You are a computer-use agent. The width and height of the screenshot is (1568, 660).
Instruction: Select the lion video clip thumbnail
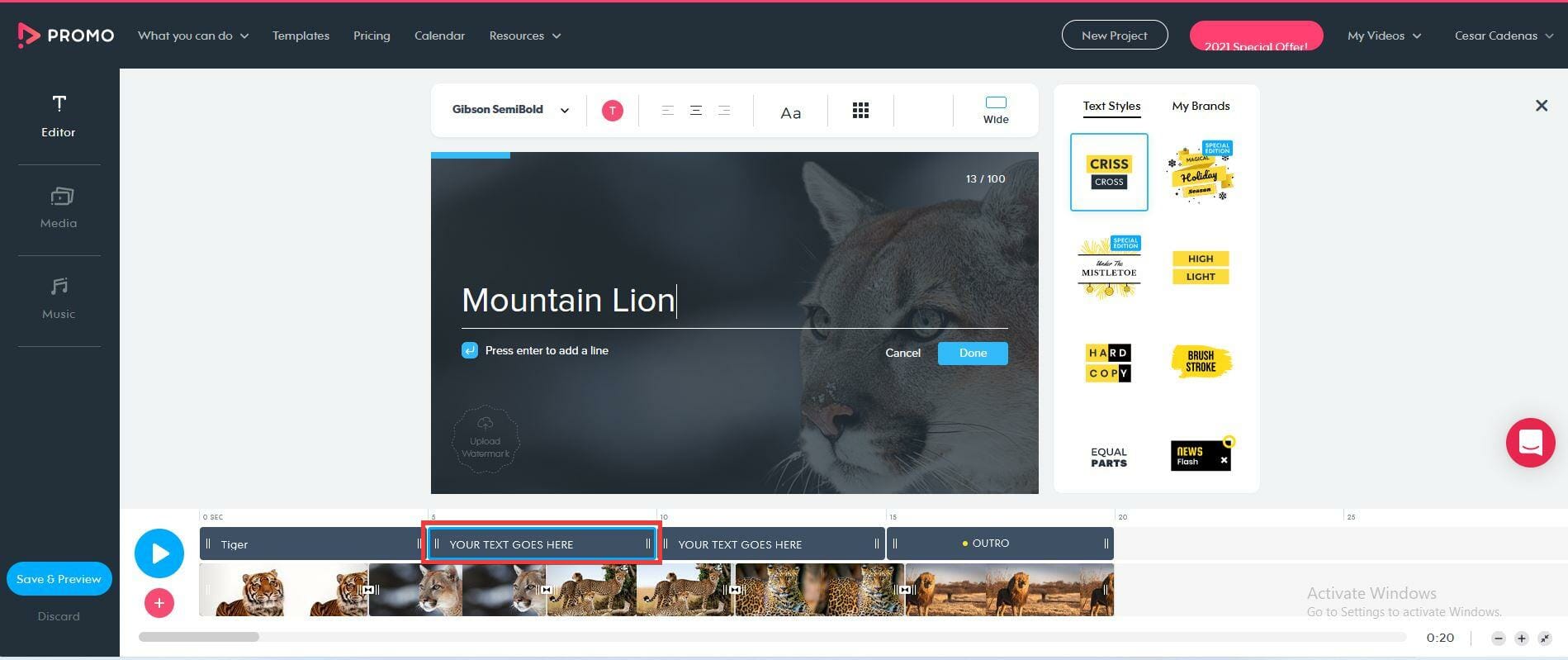point(1010,590)
